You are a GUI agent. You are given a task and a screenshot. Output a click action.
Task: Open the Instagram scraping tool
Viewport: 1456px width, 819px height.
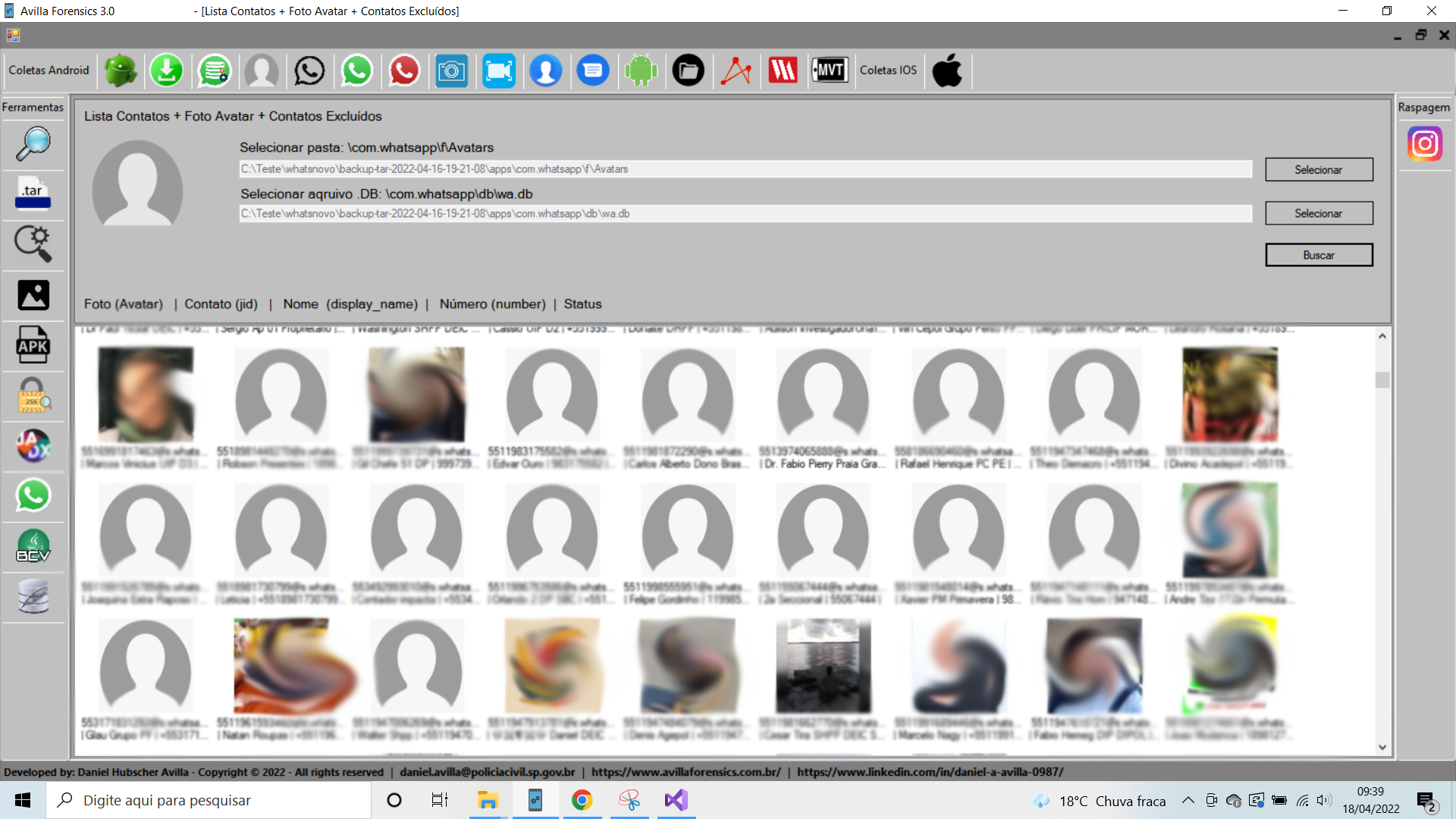click(x=1425, y=143)
